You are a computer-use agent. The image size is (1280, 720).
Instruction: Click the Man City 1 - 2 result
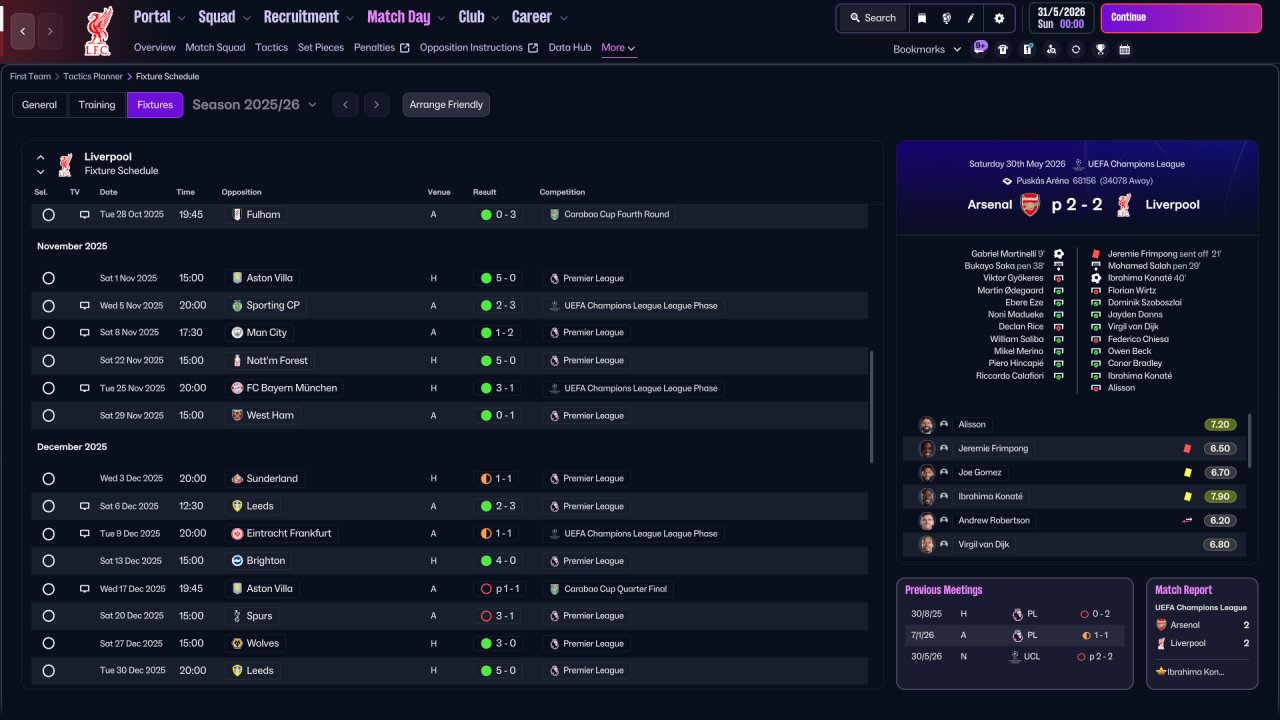tap(497, 333)
